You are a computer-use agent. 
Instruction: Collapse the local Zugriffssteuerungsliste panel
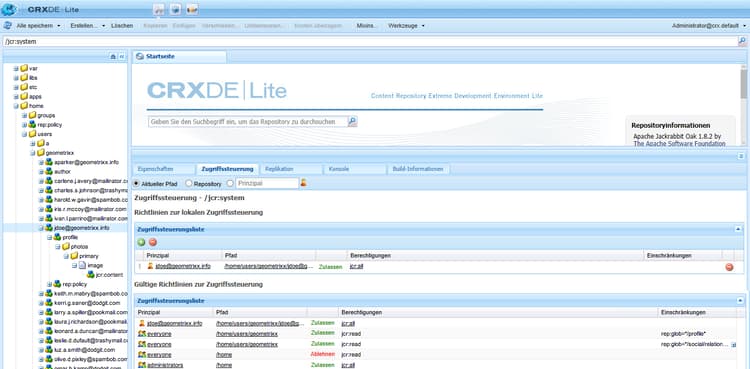coord(739,229)
